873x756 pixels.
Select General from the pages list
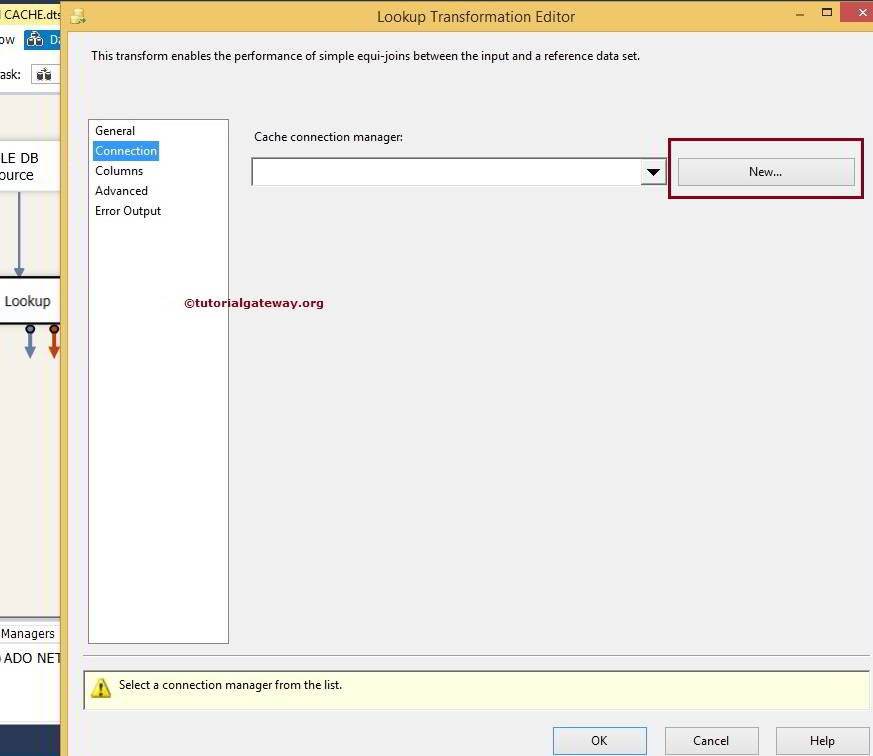[114, 130]
